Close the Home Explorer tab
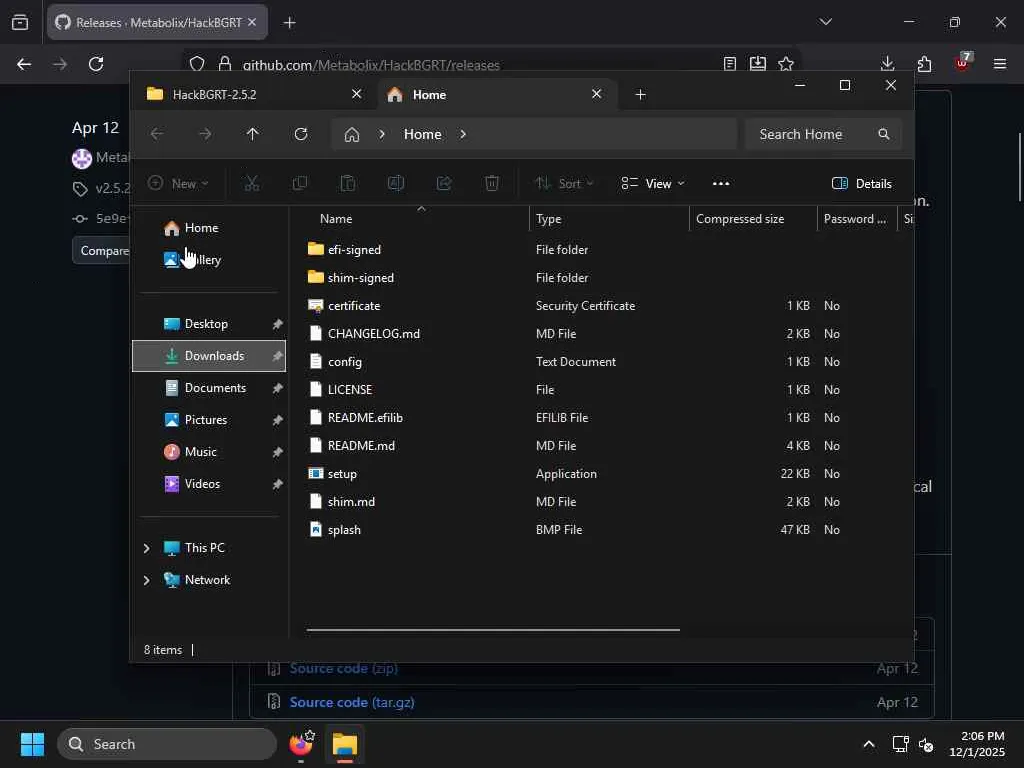 (596, 94)
